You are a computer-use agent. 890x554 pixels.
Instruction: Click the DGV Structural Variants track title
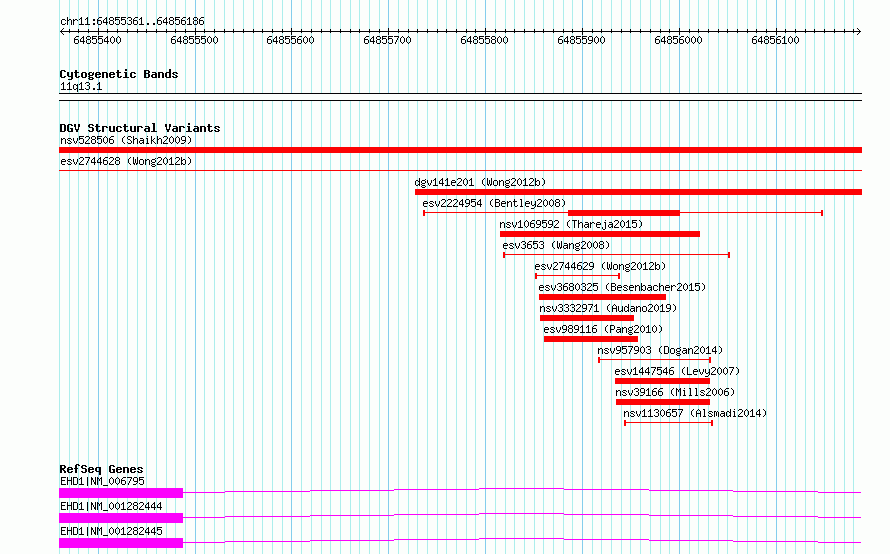[140, 128]
